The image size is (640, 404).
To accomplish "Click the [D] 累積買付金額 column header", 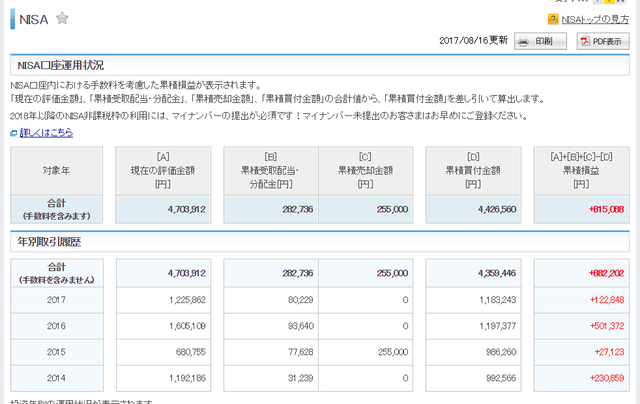I will [473, 171].
